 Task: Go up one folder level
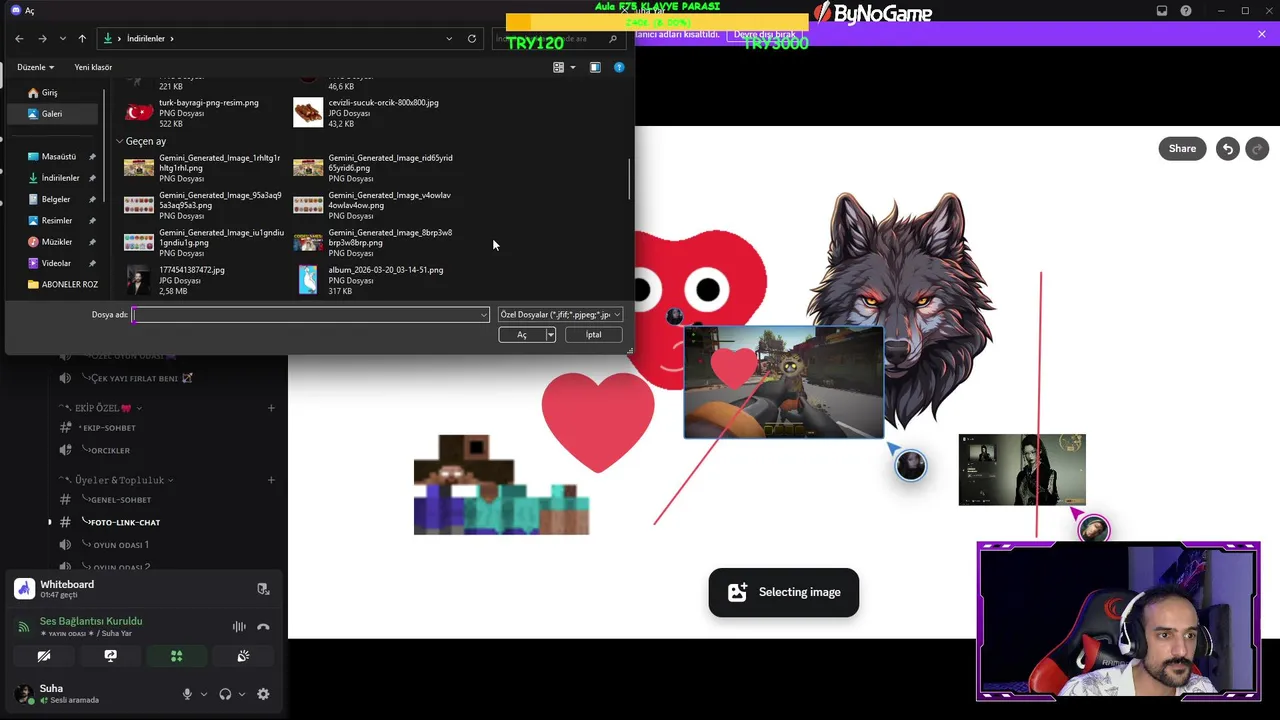pyautogui.click(x=82, y=38)
